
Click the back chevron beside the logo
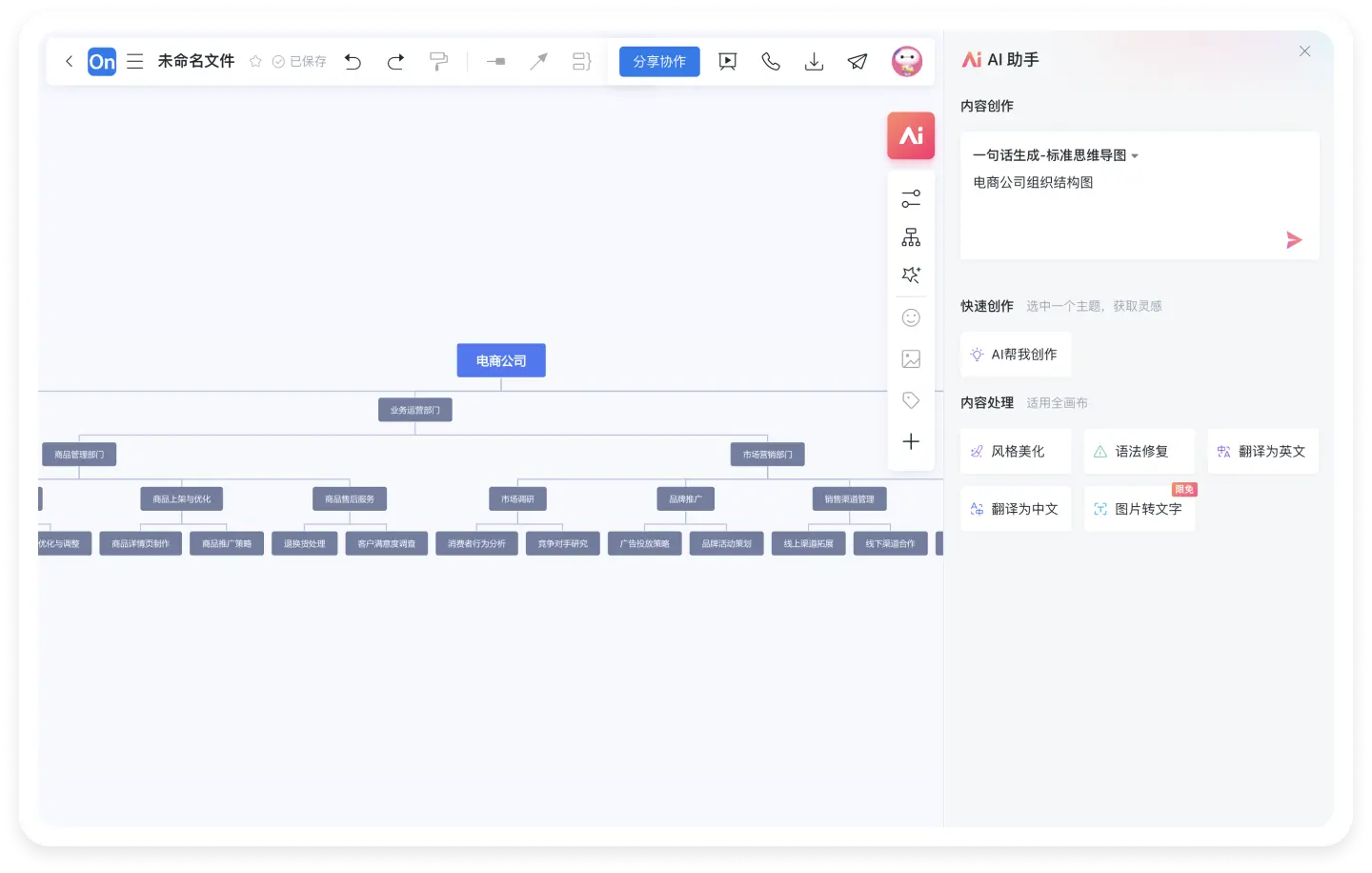click(x=69, y=61)
